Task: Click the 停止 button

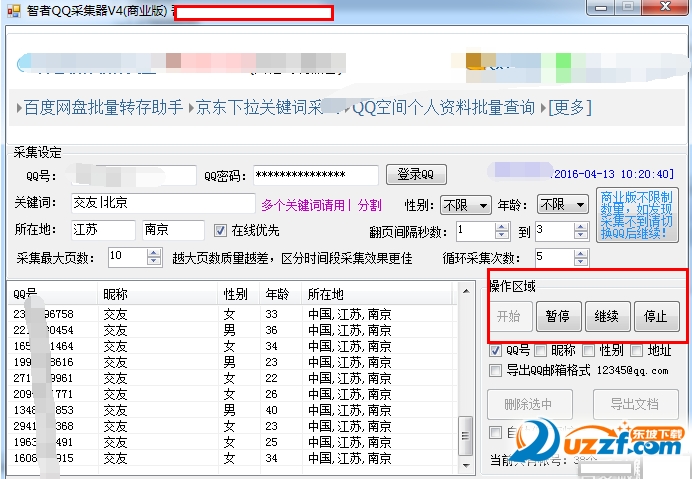Action: point(656,317)
